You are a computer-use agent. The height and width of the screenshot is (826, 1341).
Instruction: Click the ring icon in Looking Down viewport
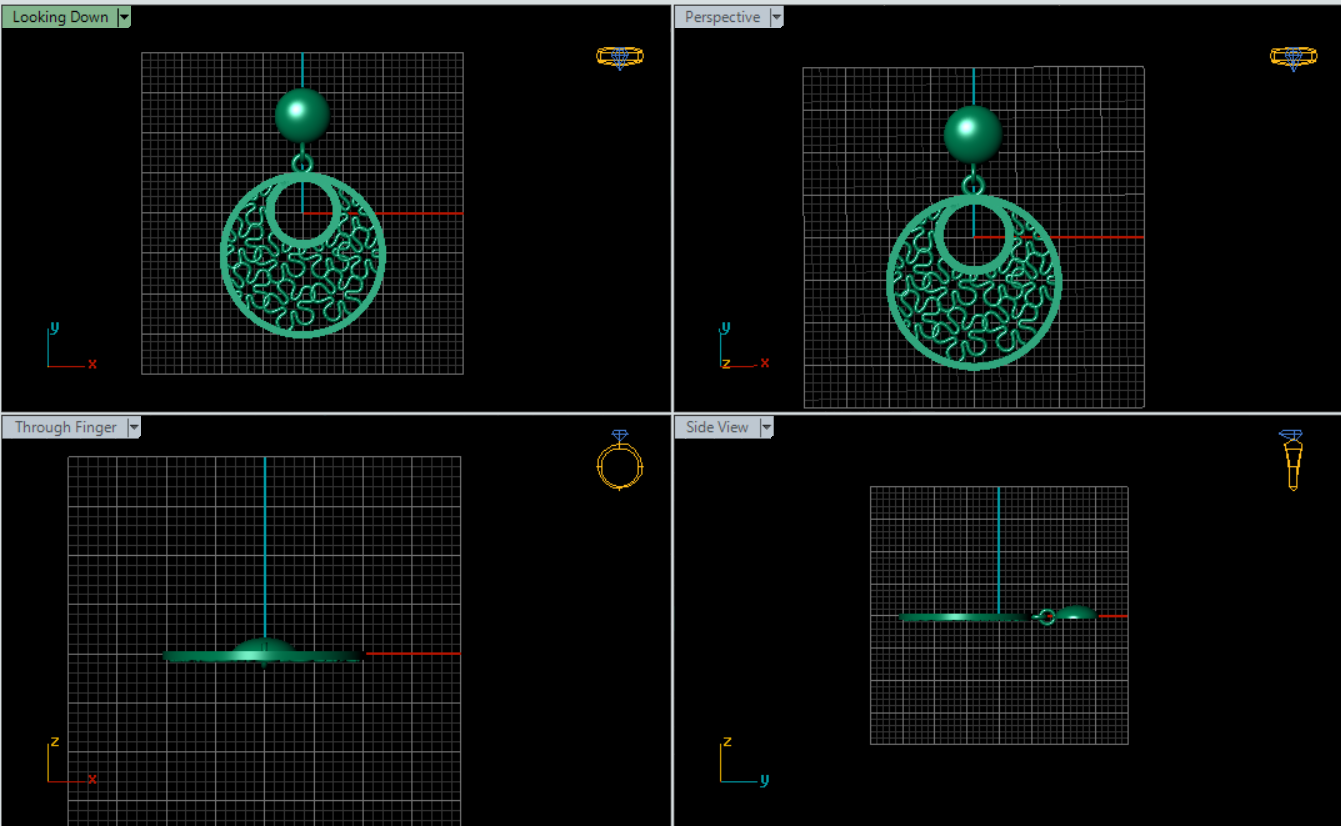(x=619, y=57)
